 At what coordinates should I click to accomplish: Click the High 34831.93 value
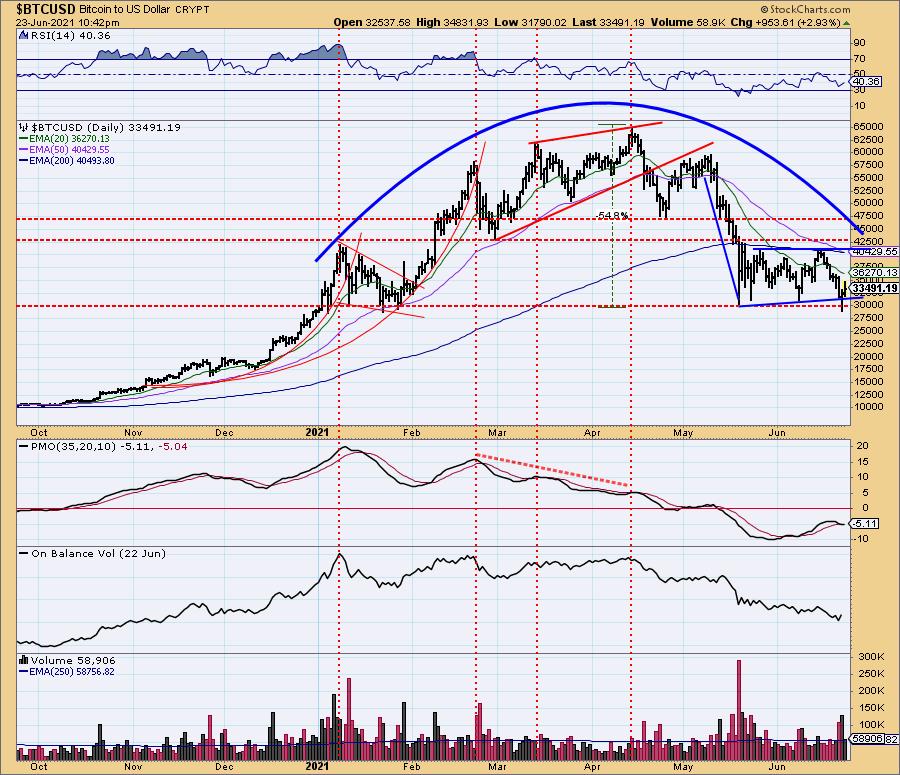(453, 22)
